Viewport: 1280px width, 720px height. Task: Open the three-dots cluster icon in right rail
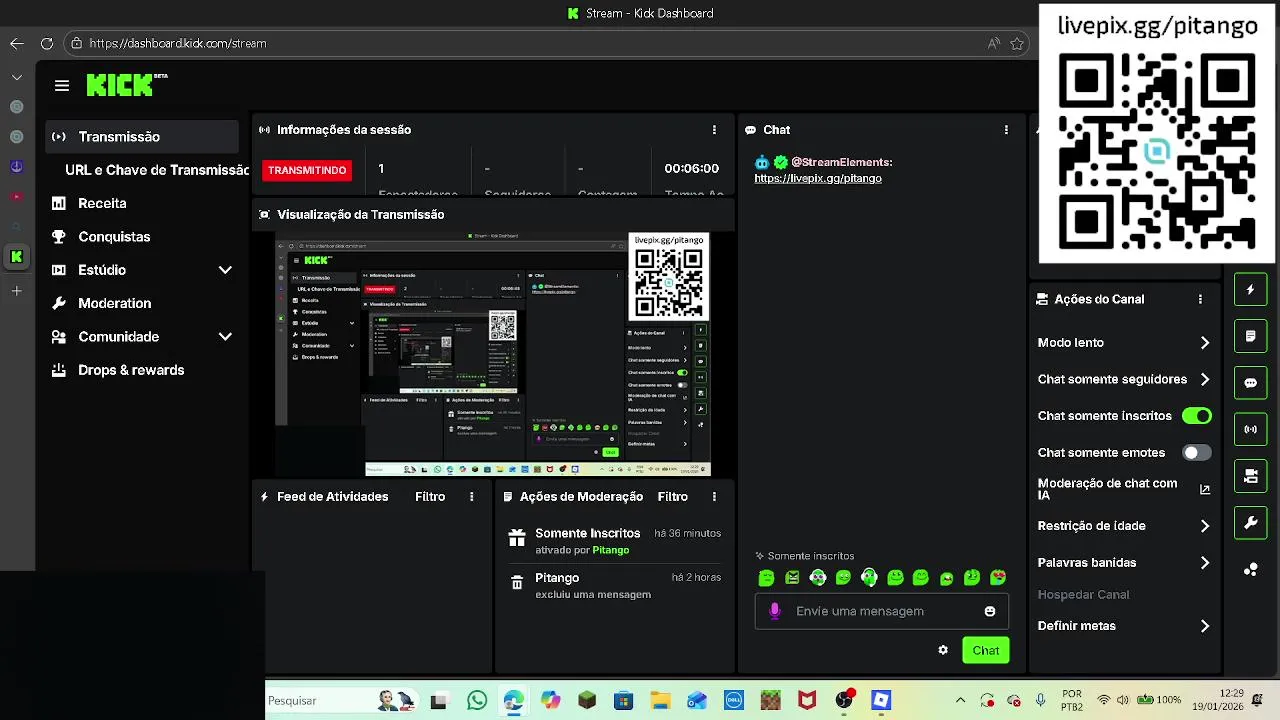[1250, 570]
